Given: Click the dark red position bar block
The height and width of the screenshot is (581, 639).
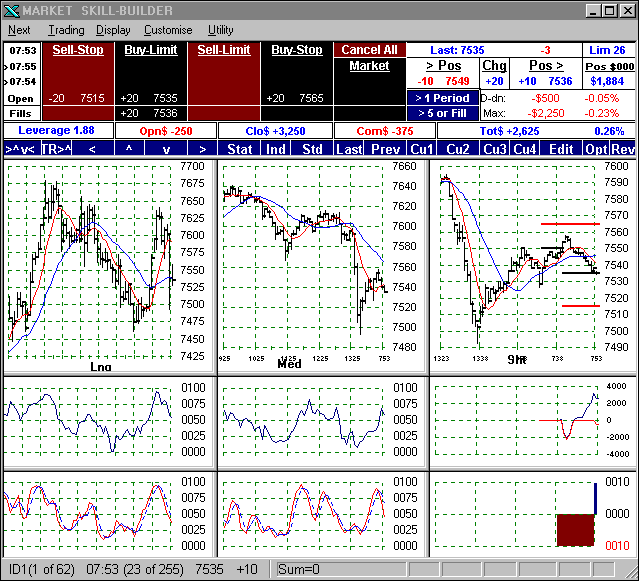Looking at the screenshot, I should [x=575, y=530].
